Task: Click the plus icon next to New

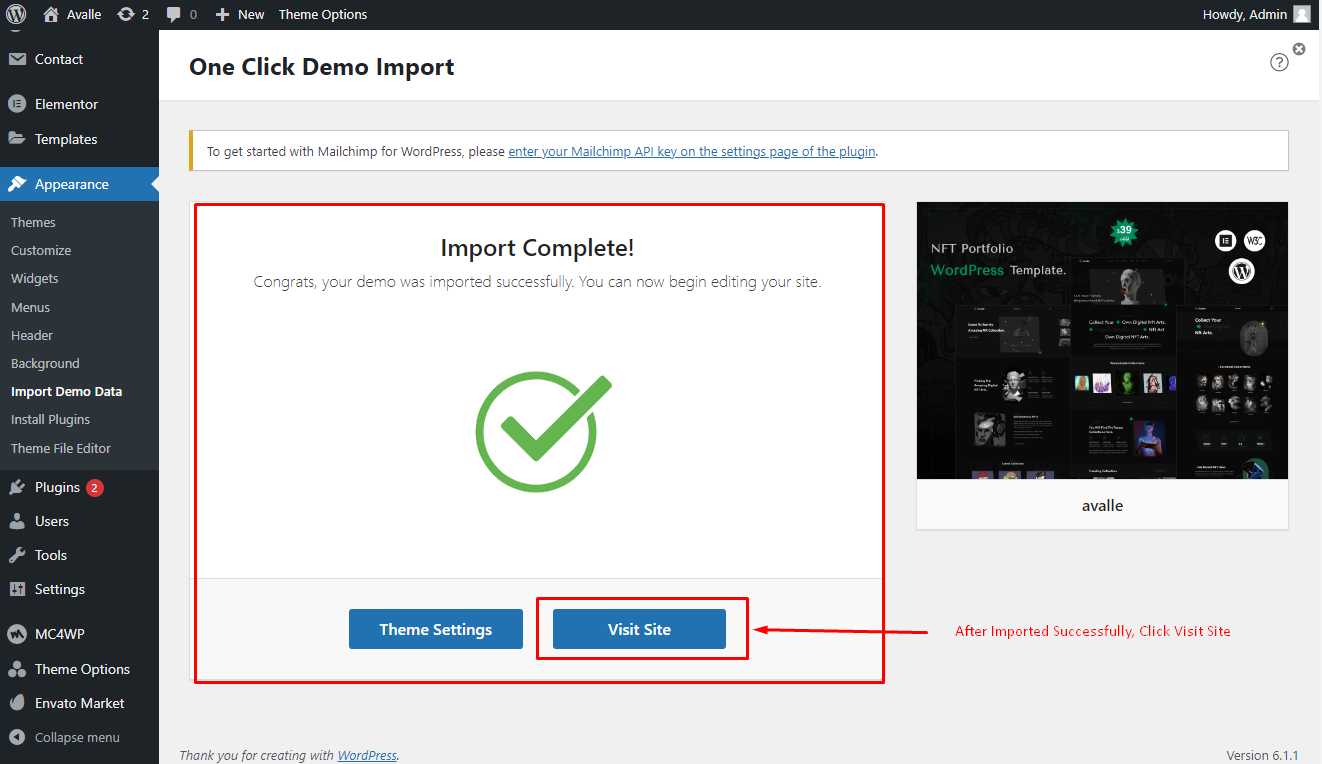Action: click(x=222, y=15)
